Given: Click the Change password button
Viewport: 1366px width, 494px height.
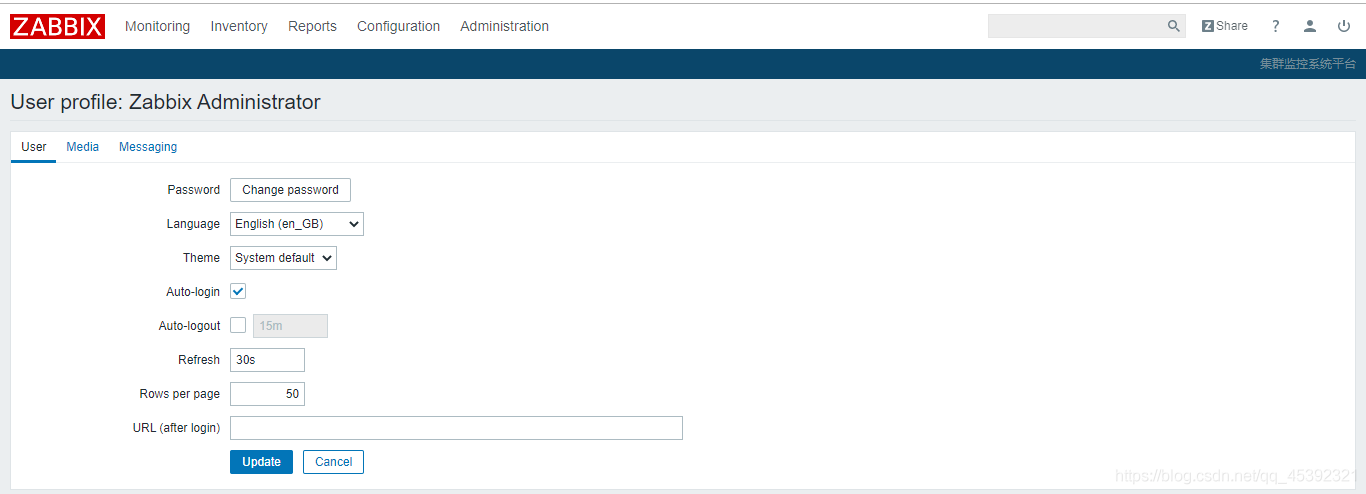Looking at the screenshot, I should click(290, 190).
